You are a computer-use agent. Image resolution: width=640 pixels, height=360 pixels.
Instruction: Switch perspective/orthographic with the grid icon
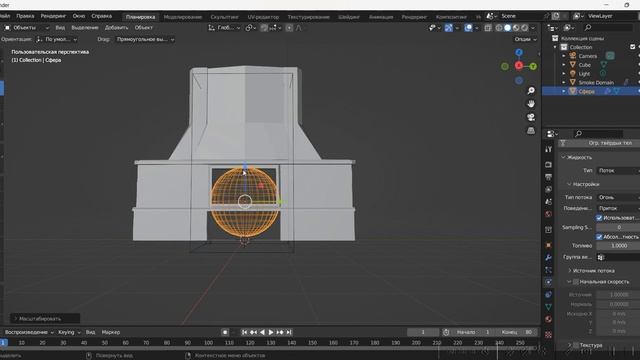click(531, 131)
